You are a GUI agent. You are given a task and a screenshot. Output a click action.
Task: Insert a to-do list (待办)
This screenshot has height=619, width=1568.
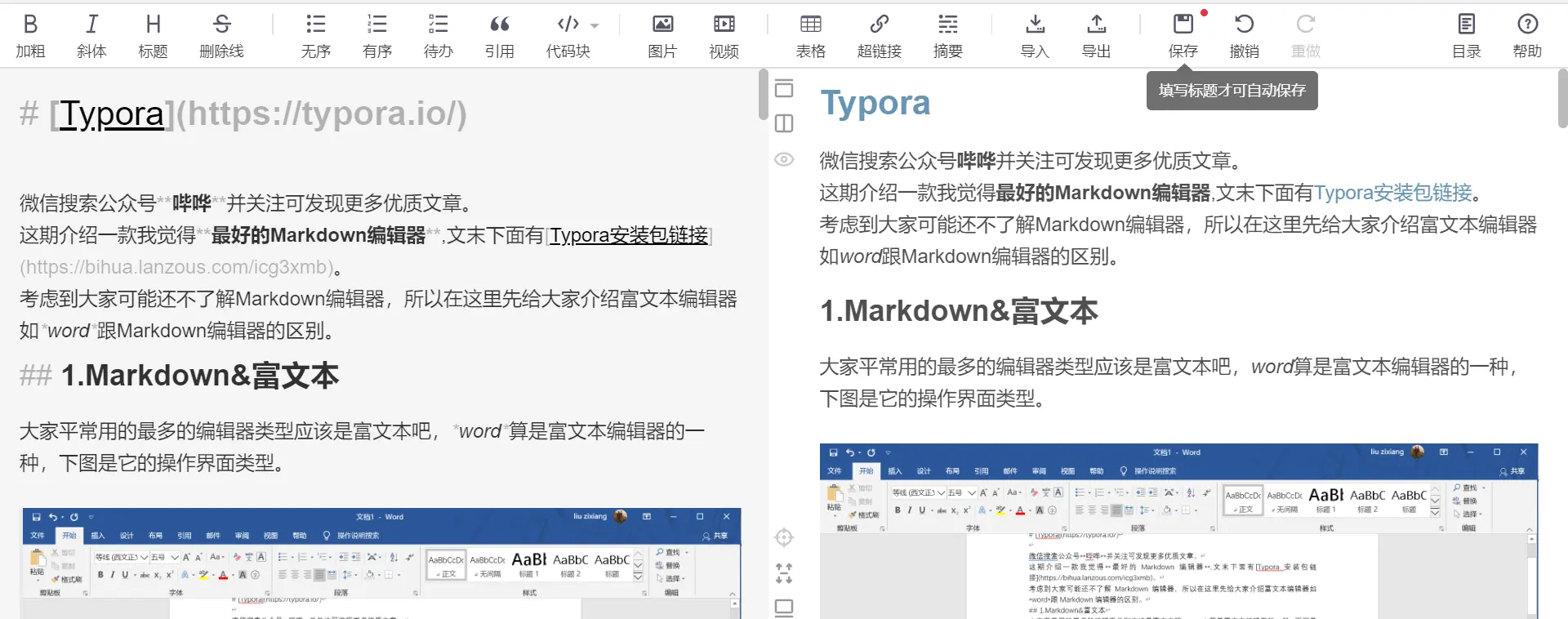tap(438, 35)
